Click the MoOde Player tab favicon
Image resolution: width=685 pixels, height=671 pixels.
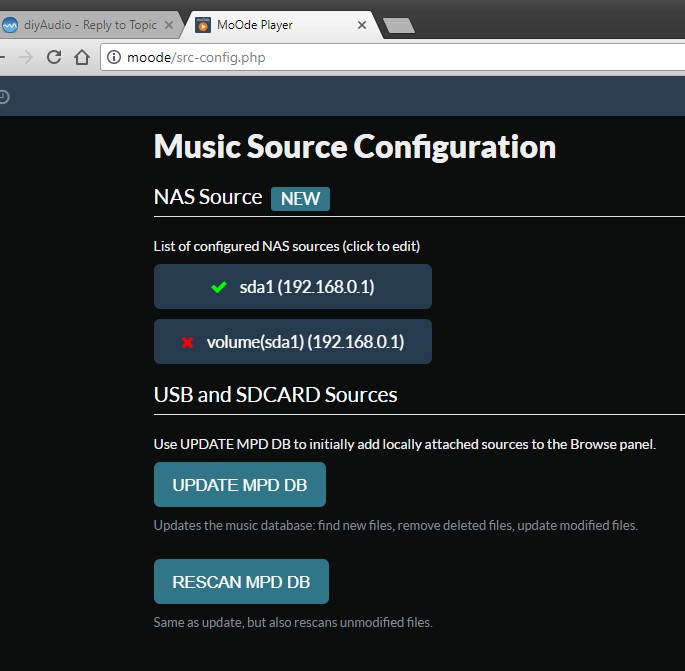[203, 25]
